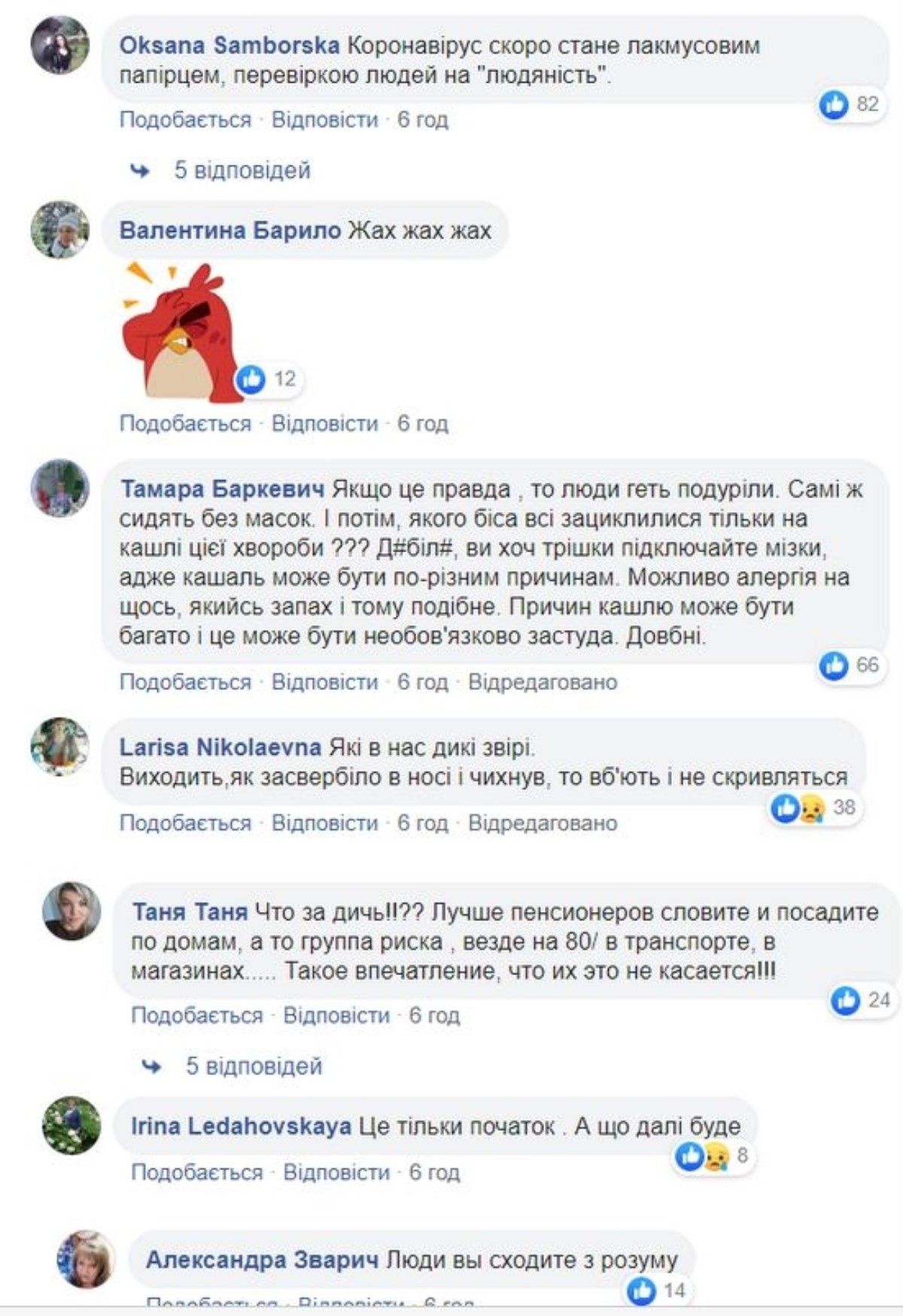This screenshot has width=903, height=1316.
Task: Click Відповісти under Таня Таня's comment
Action: 336,1016
